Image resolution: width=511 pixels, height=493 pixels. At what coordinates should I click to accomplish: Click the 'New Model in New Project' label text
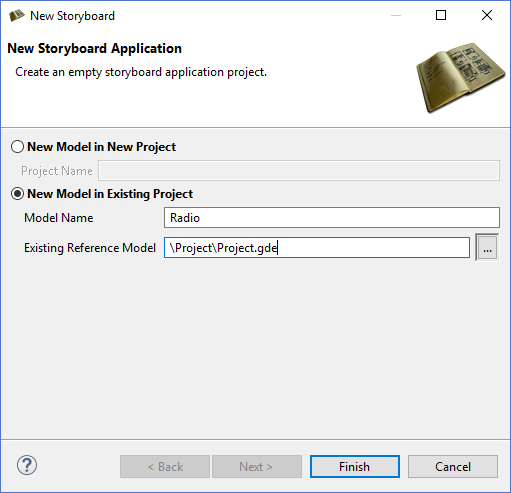click(x=101, y=147)
